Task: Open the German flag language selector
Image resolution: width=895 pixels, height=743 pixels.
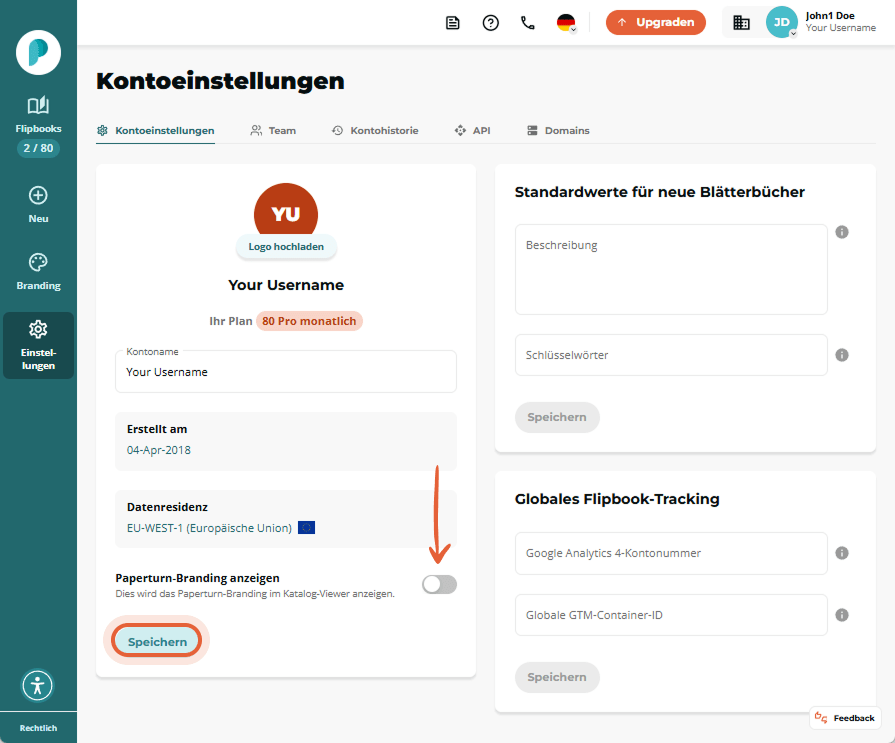Action: [566, 23]
